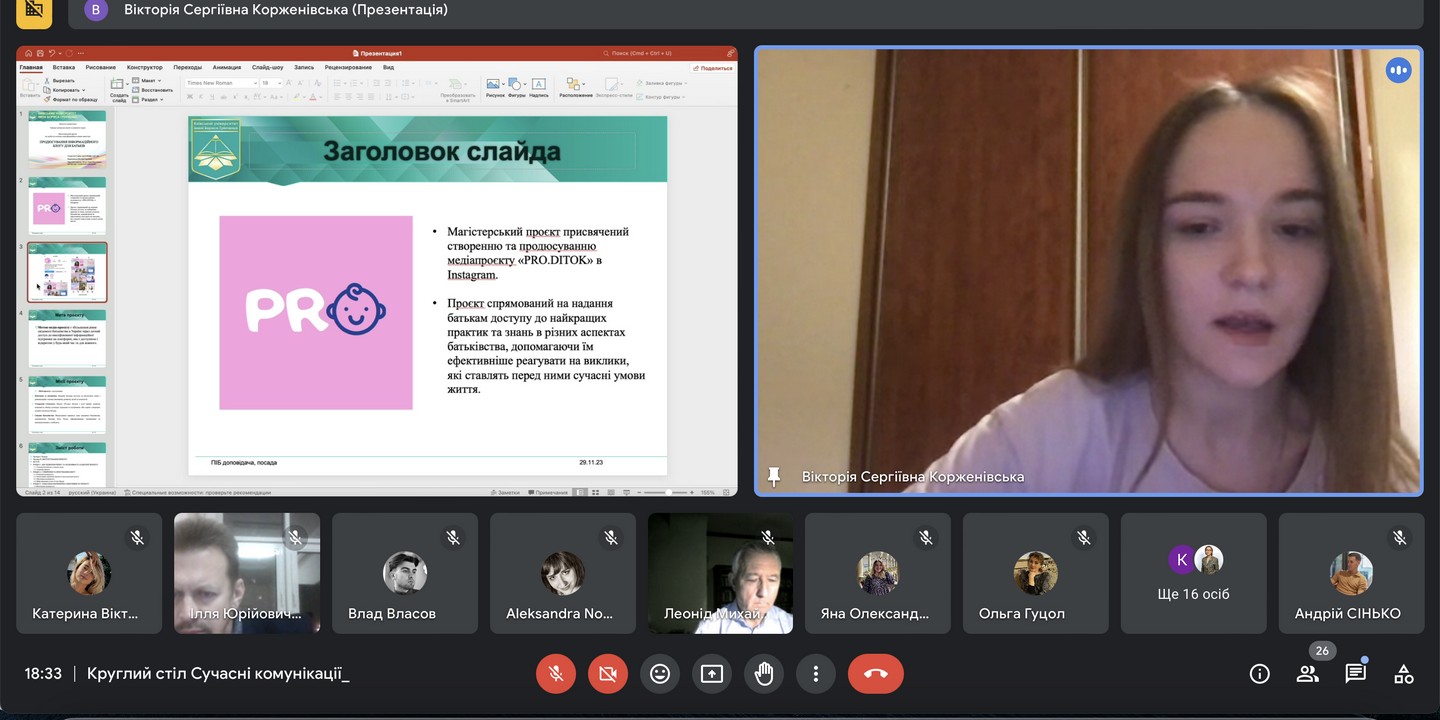The height and width of the screenshot is (720, 1440).
Task: Switch to the Анимация ribbon tab
Action: (227, 67)
